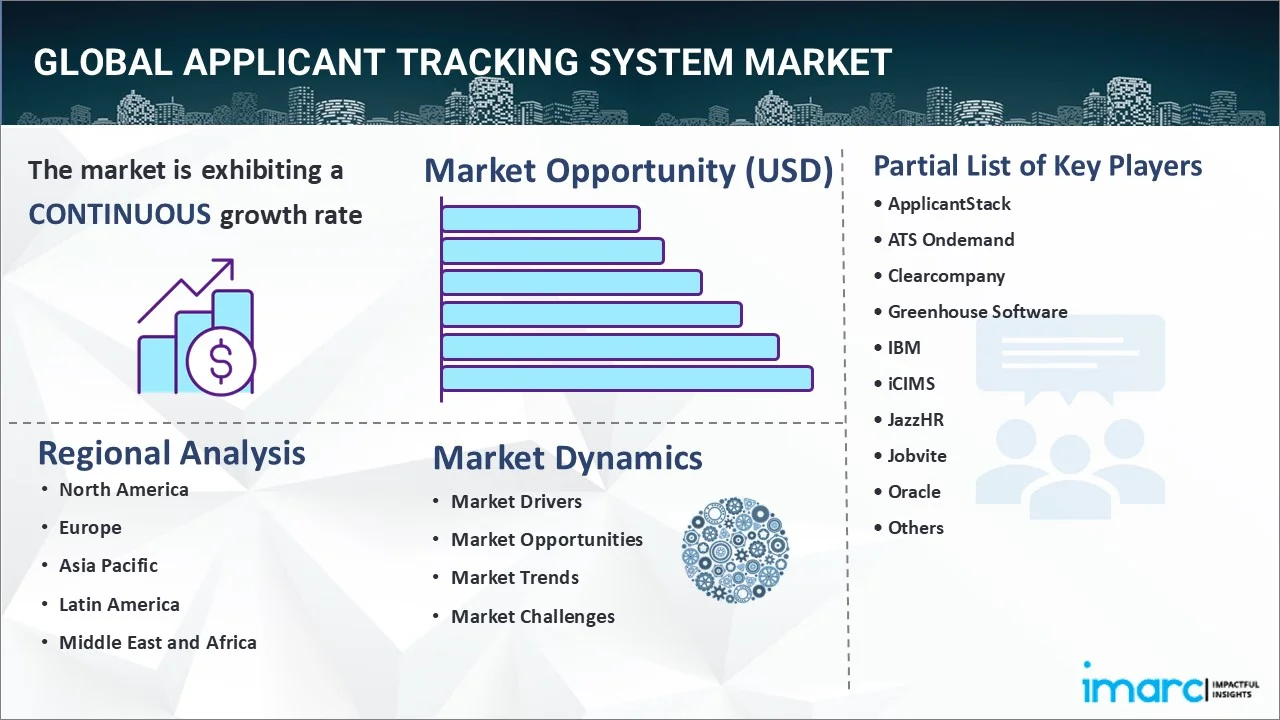The image size is (1280, 720).
Task: Select iCIMS key player
Action: (911, 383)
